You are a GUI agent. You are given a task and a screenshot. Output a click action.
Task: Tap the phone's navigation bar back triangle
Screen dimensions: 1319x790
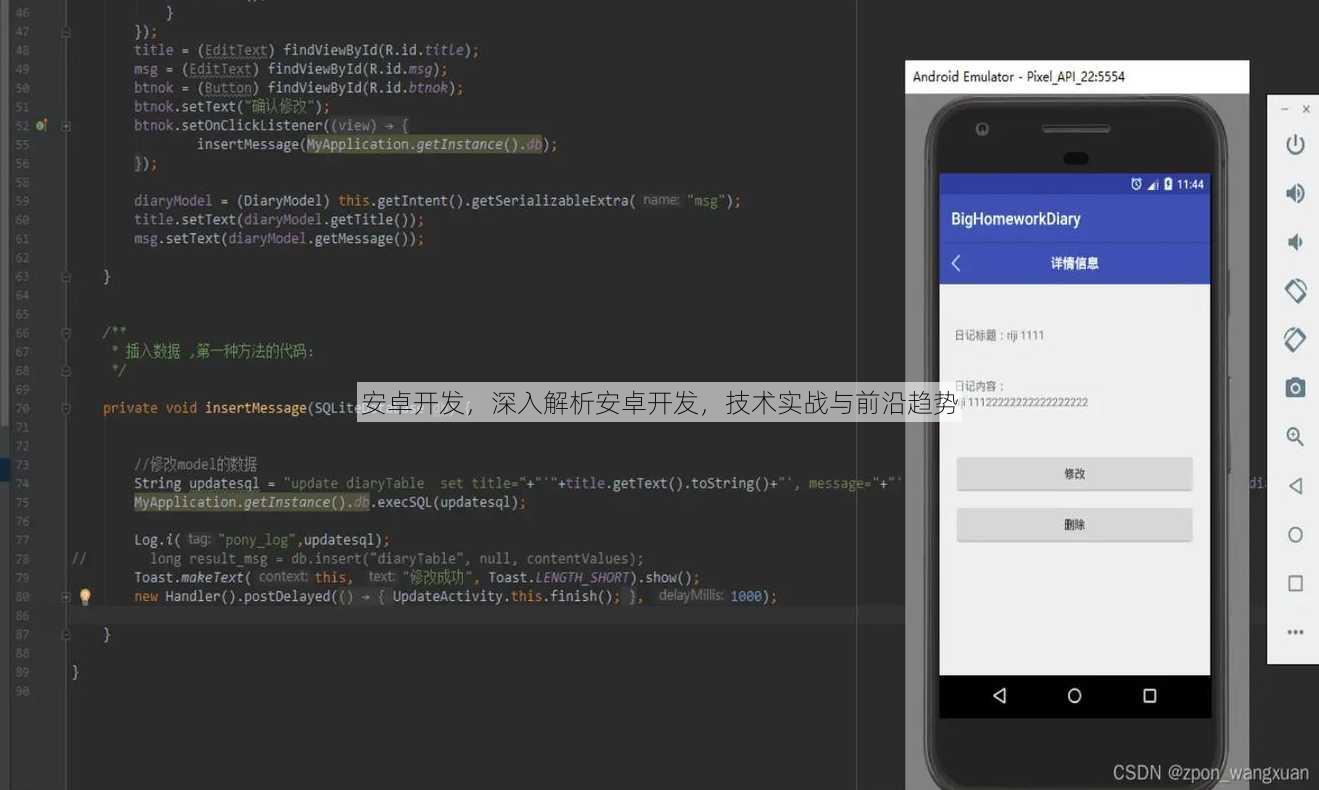pyautogui.click(x=999, y=696)
